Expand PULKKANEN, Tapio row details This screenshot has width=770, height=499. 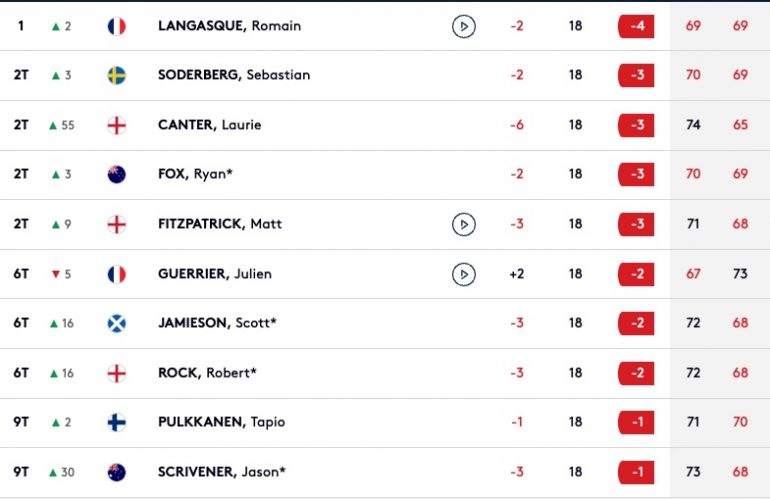[385, 422]
